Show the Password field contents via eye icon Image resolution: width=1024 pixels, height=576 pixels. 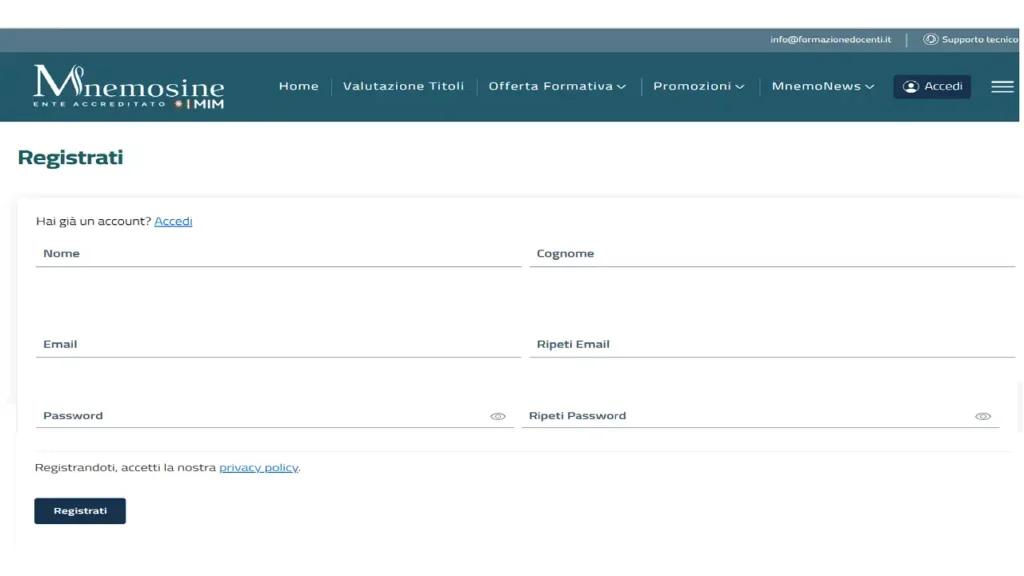[x=498, y=416]
